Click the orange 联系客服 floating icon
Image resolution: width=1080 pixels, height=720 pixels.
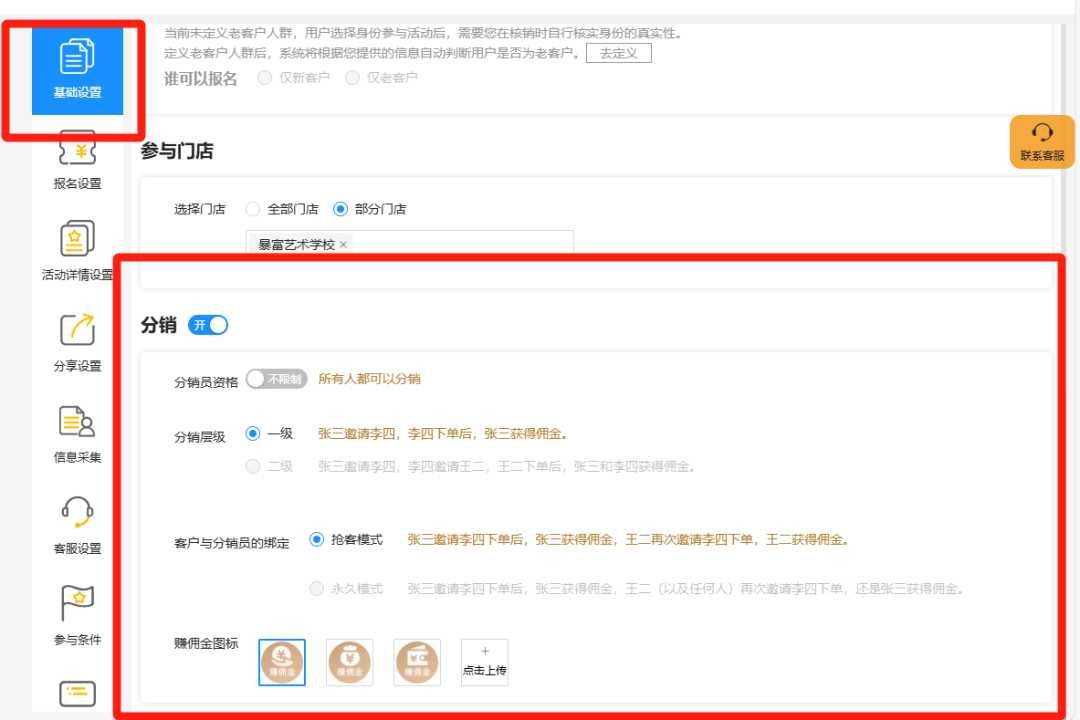[x=1041, y=142]
